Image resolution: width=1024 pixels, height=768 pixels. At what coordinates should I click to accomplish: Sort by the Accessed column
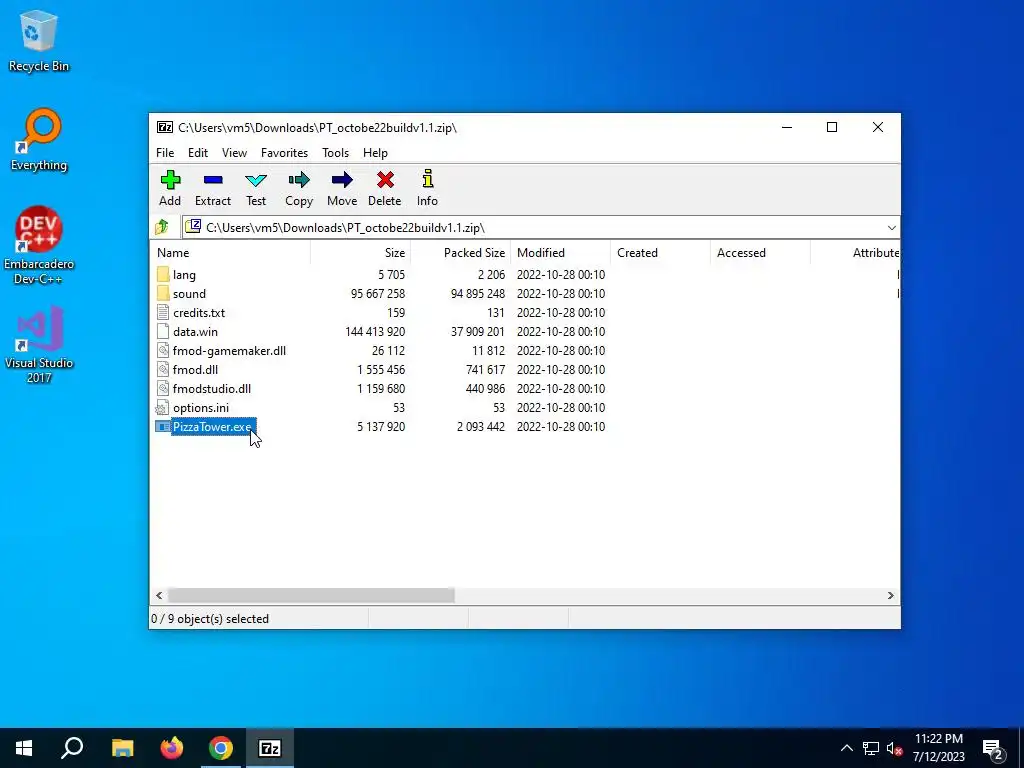pyautogui.click(x=760, y=253)
